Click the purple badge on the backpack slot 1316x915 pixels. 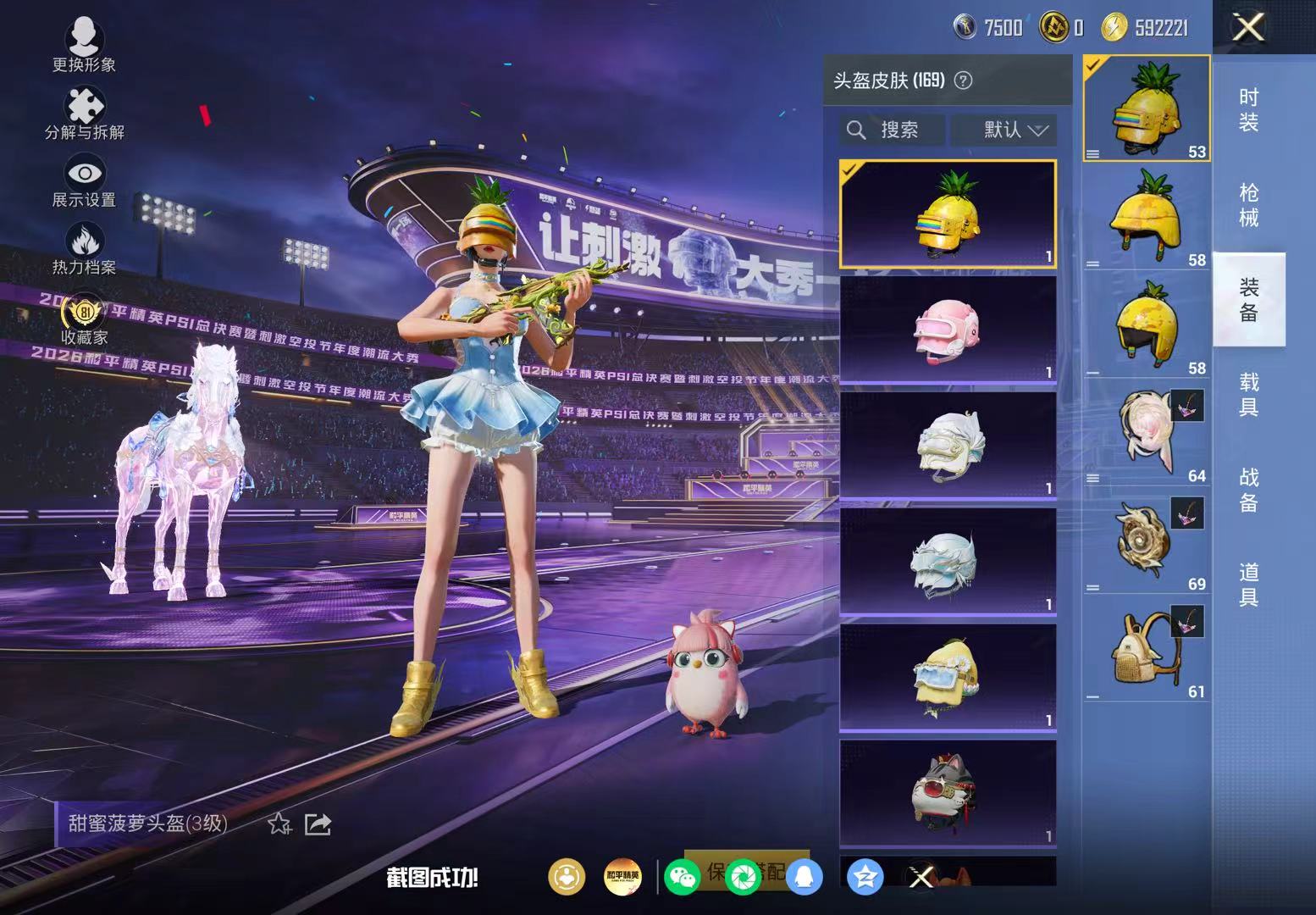[1187, 622]
